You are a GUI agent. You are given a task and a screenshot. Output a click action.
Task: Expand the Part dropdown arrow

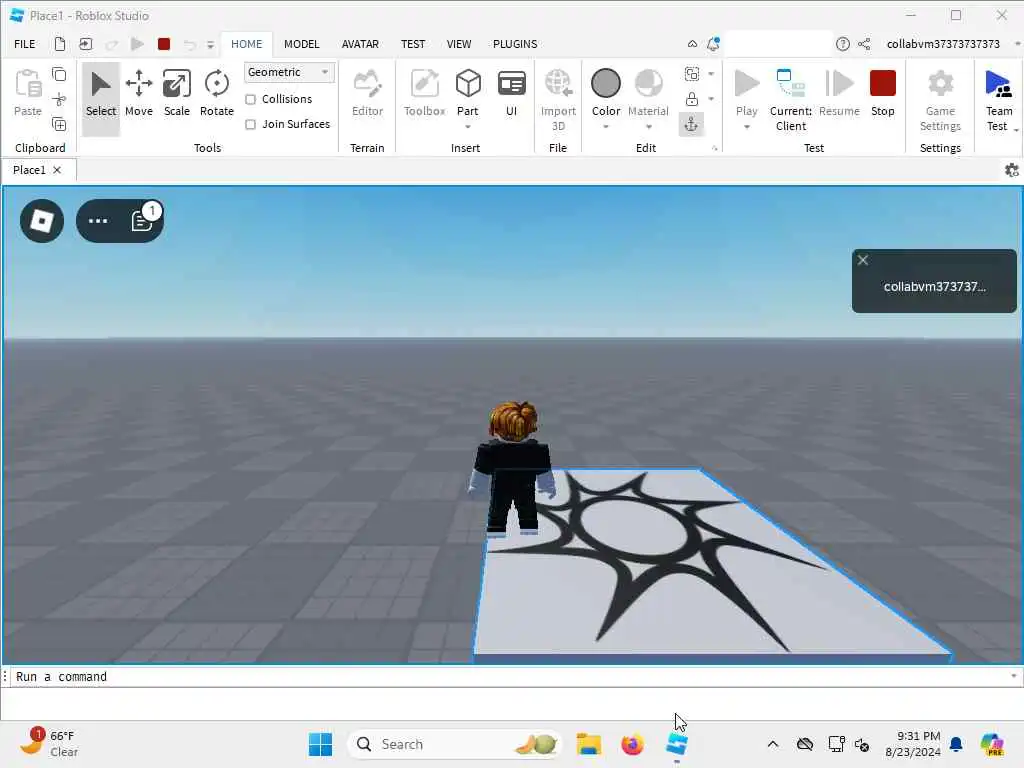point(468,127)
